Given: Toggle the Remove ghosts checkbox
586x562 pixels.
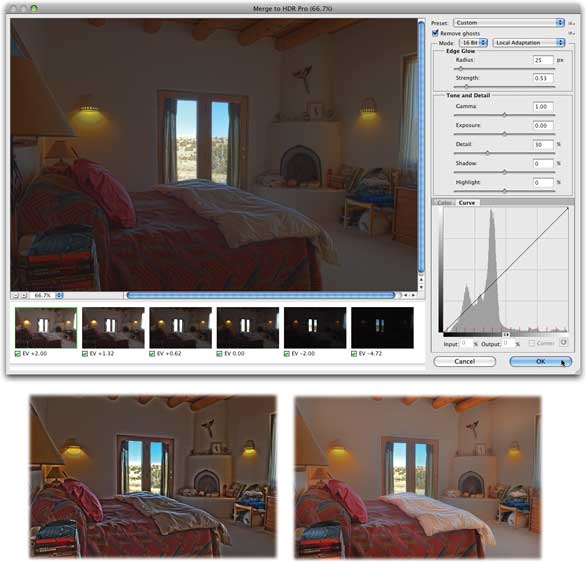Looking at the screenshot, I should 435,33.
